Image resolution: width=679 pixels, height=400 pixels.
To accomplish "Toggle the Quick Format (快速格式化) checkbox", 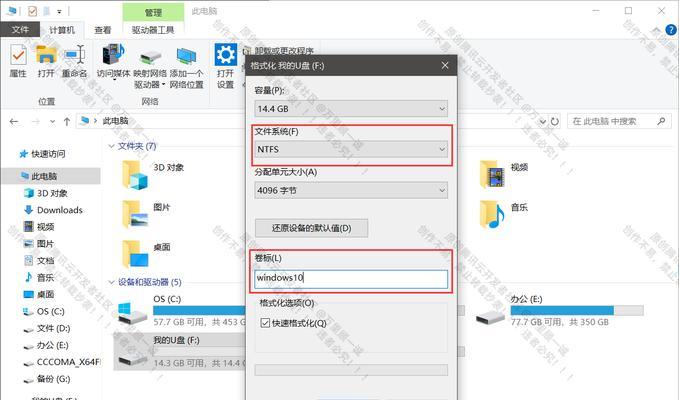I will 265,323.
